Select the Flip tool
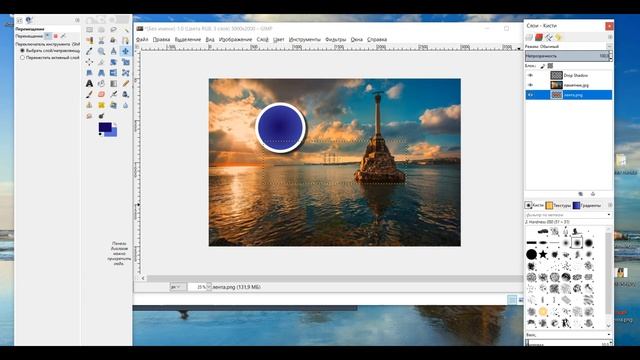 point(113,73)
